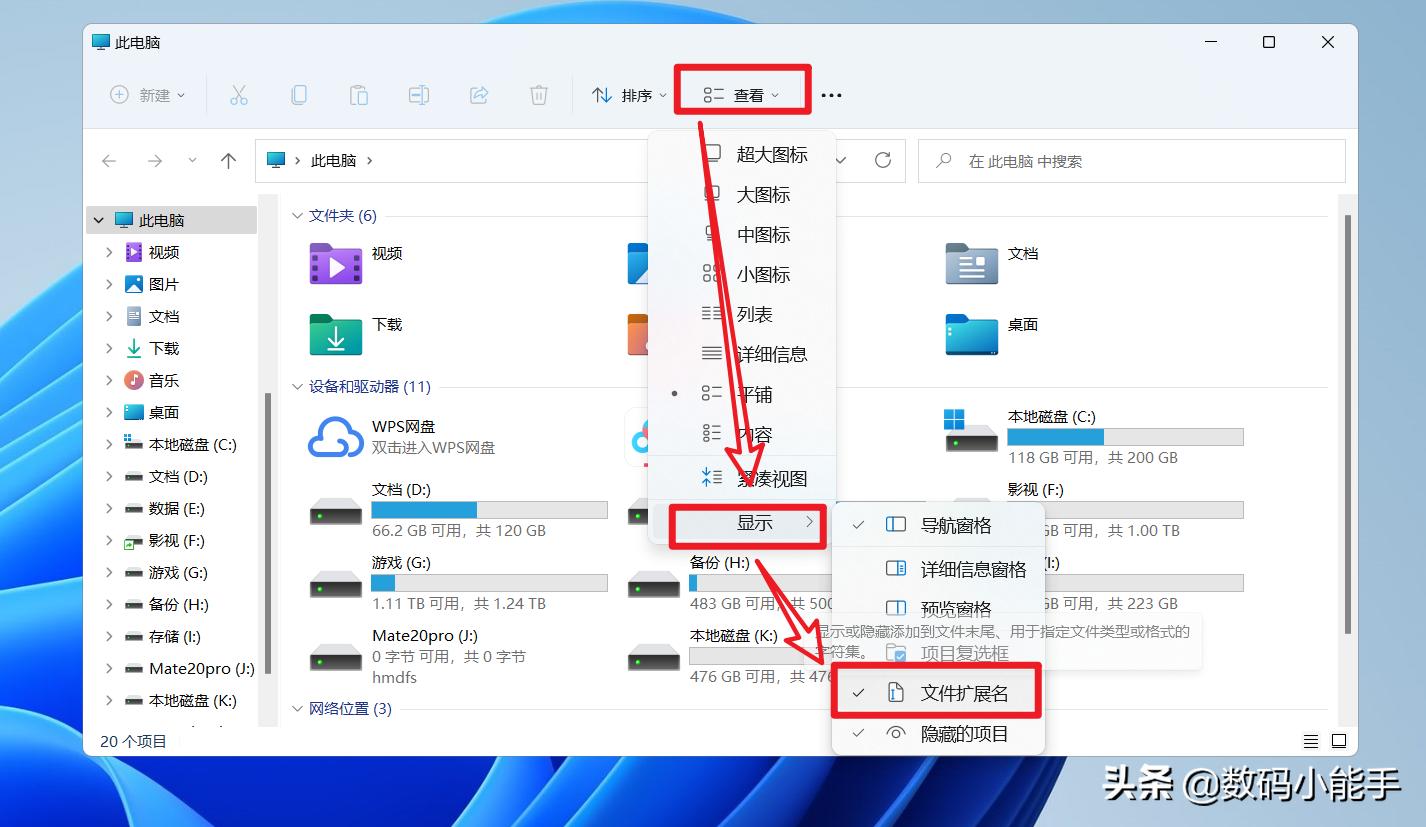Open the 排序 dropdown
This screenshot has width=1426, height=827.
pyautogui.click(x=628, y=94)
